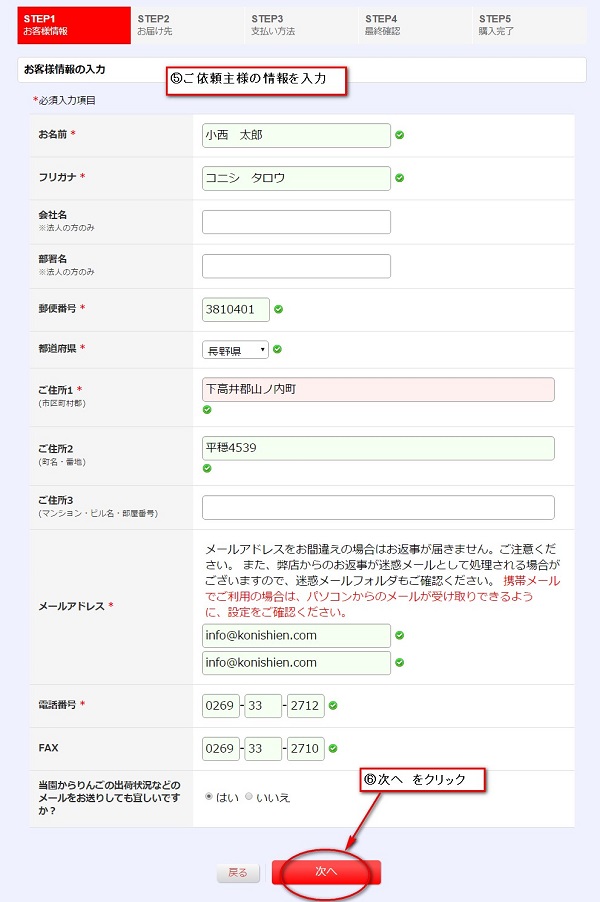Click check icon beside confirmation email field
This screenshot has width=600, height=902.
pos(400,663)
